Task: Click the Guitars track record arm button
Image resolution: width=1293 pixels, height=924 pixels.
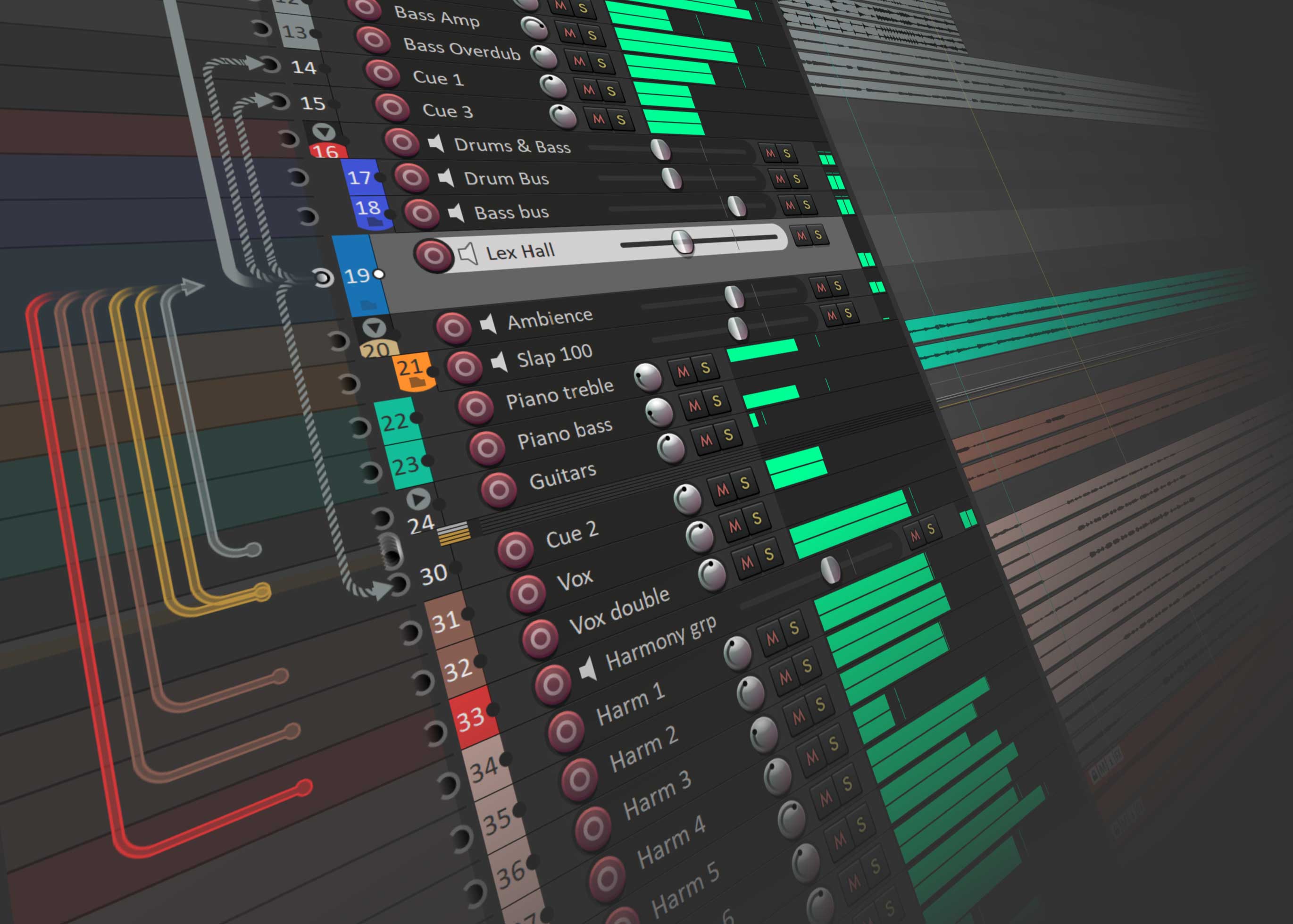Action: [x=499, y=489]
